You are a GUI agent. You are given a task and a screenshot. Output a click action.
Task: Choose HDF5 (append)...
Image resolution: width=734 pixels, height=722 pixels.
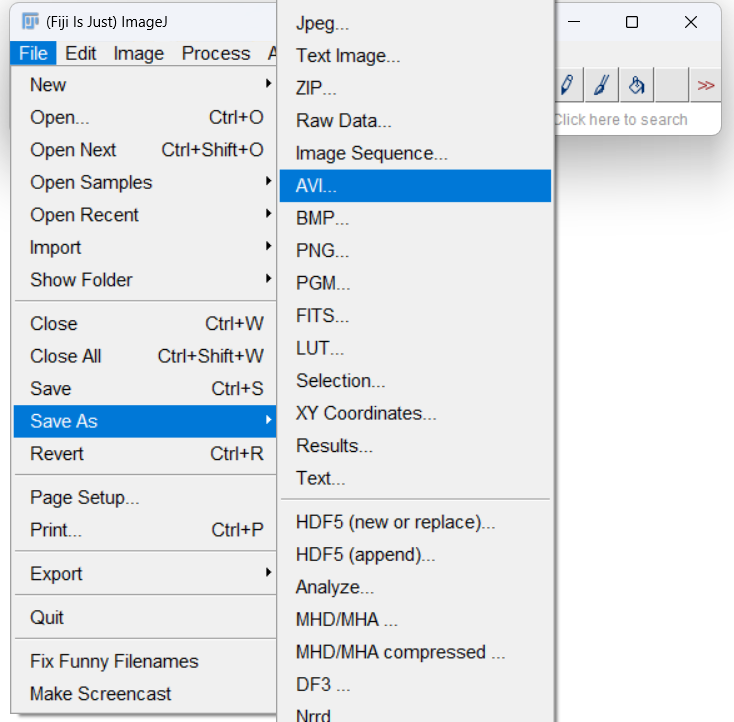[x=415, y=554]
